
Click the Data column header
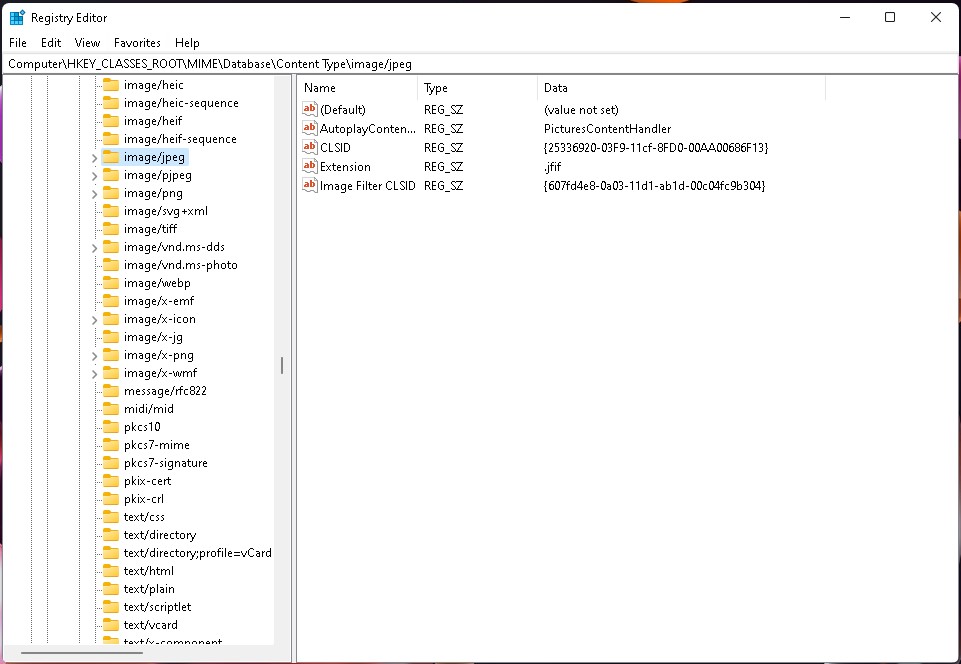pos(680,88)
